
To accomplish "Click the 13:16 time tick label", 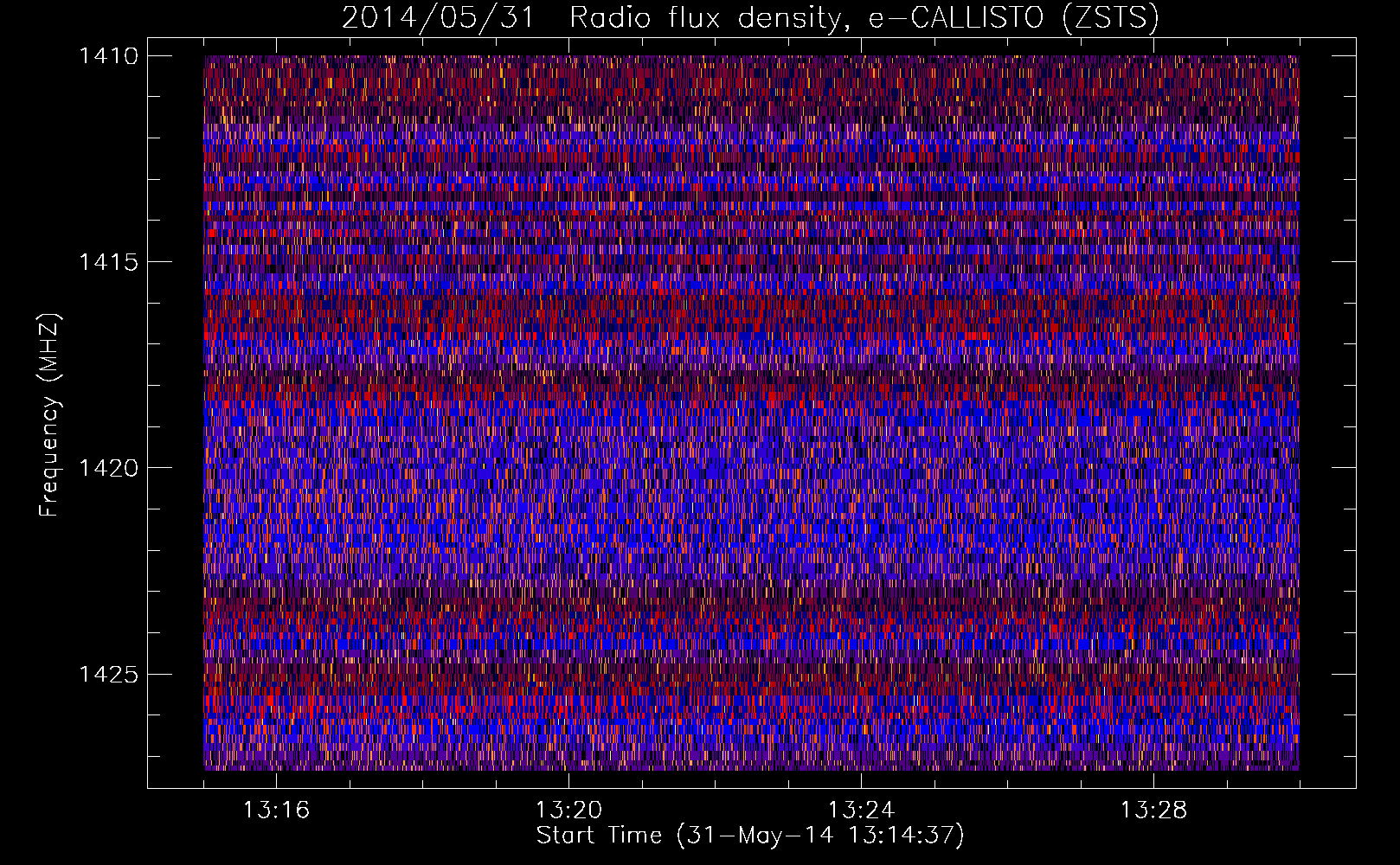I will (x=276, y=811).
